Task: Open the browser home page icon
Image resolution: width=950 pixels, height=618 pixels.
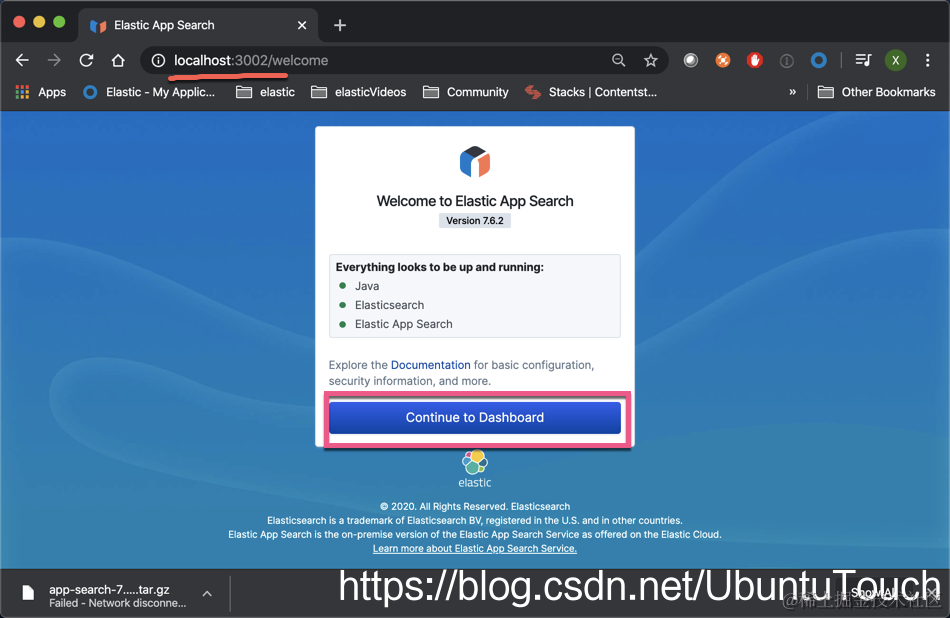Action: 118,60
